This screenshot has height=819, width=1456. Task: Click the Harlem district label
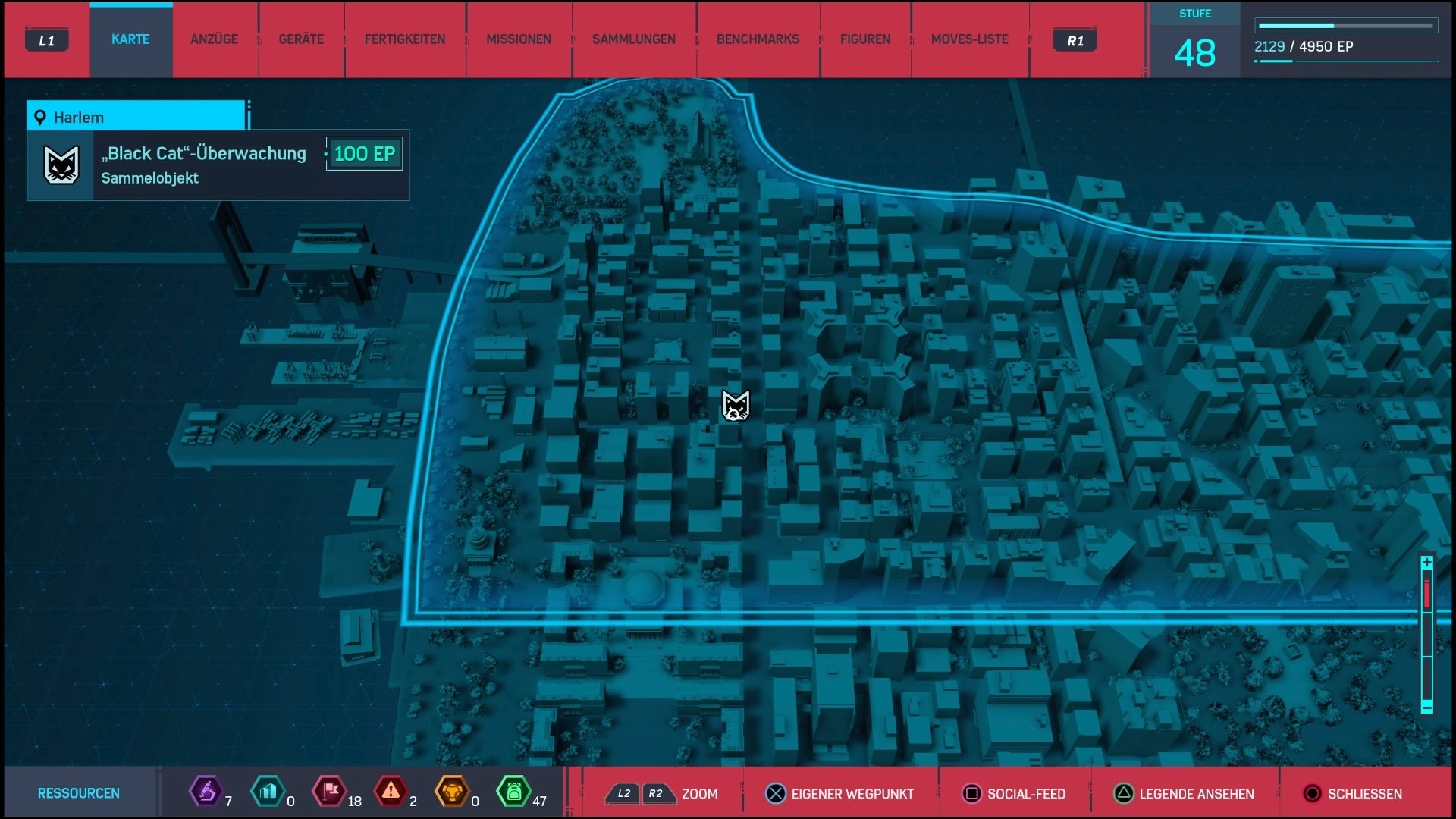(79, 118)
